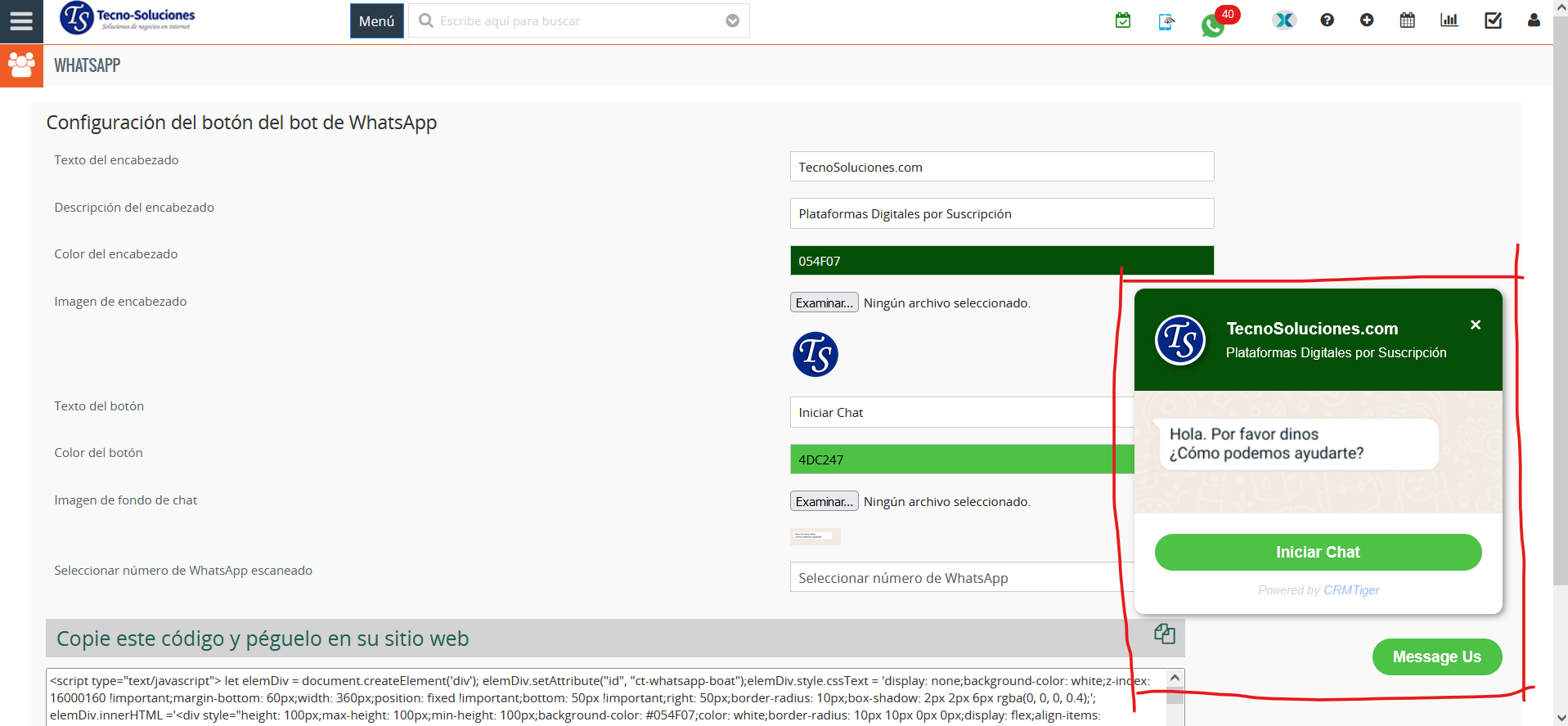Click the Menú button
This screenshot has height=726, width=1568.
(376, 21)
